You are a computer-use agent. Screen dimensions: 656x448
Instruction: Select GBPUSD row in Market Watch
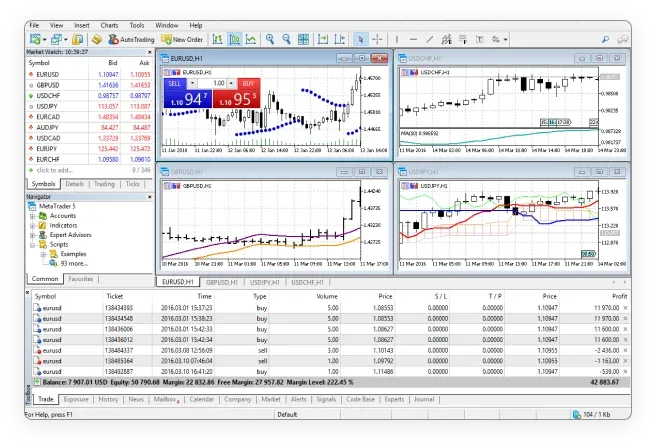(50, 85)
